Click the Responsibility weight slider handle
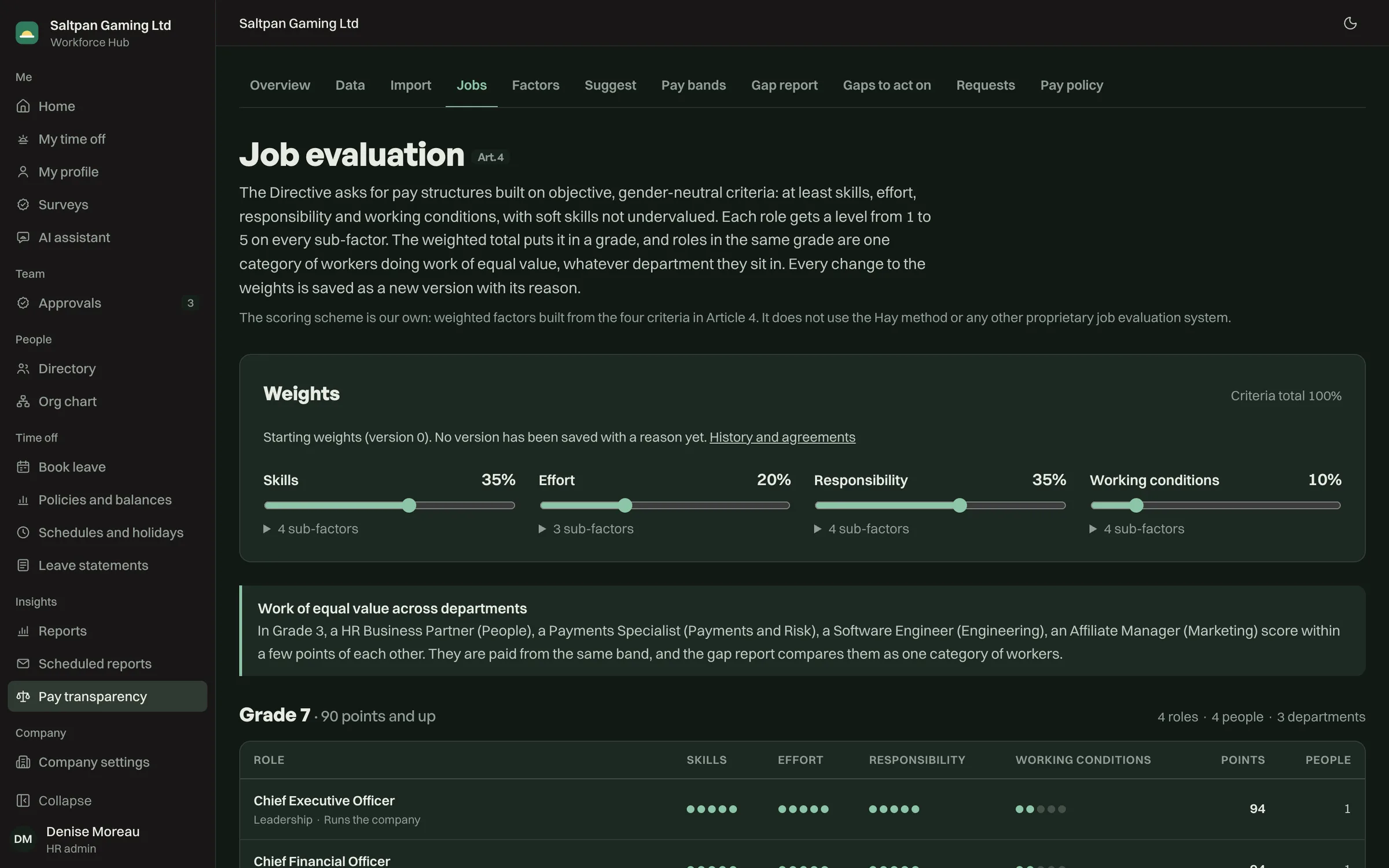This screenshot has width=1389, height=868. [960, 505]
